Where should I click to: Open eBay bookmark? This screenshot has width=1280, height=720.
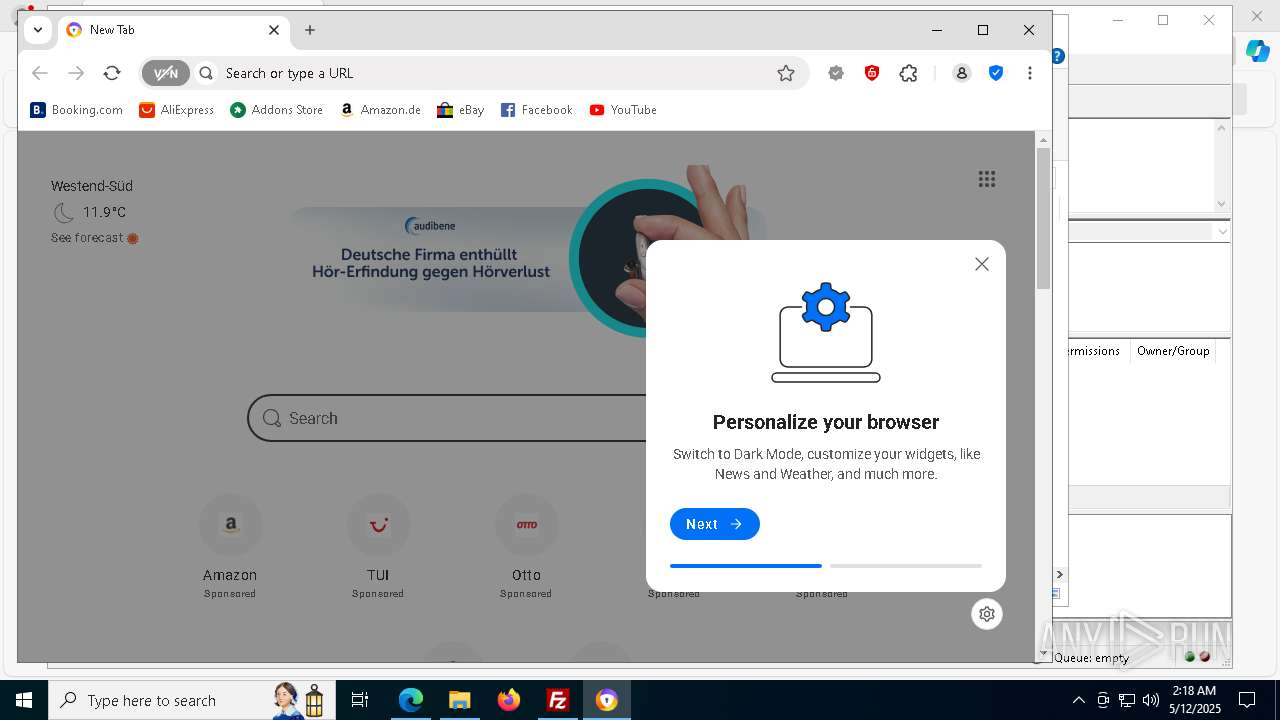[461, 110]
